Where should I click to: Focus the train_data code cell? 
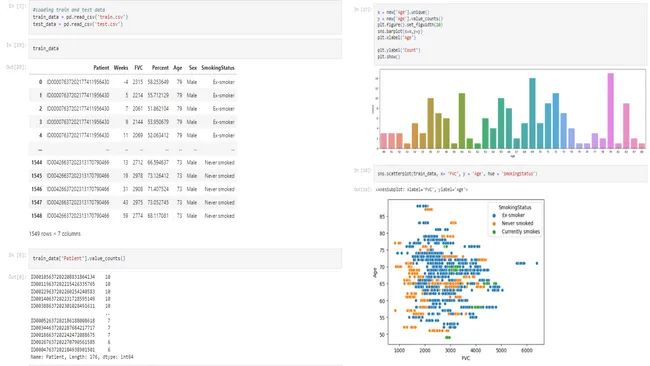(x=185, y=48)
